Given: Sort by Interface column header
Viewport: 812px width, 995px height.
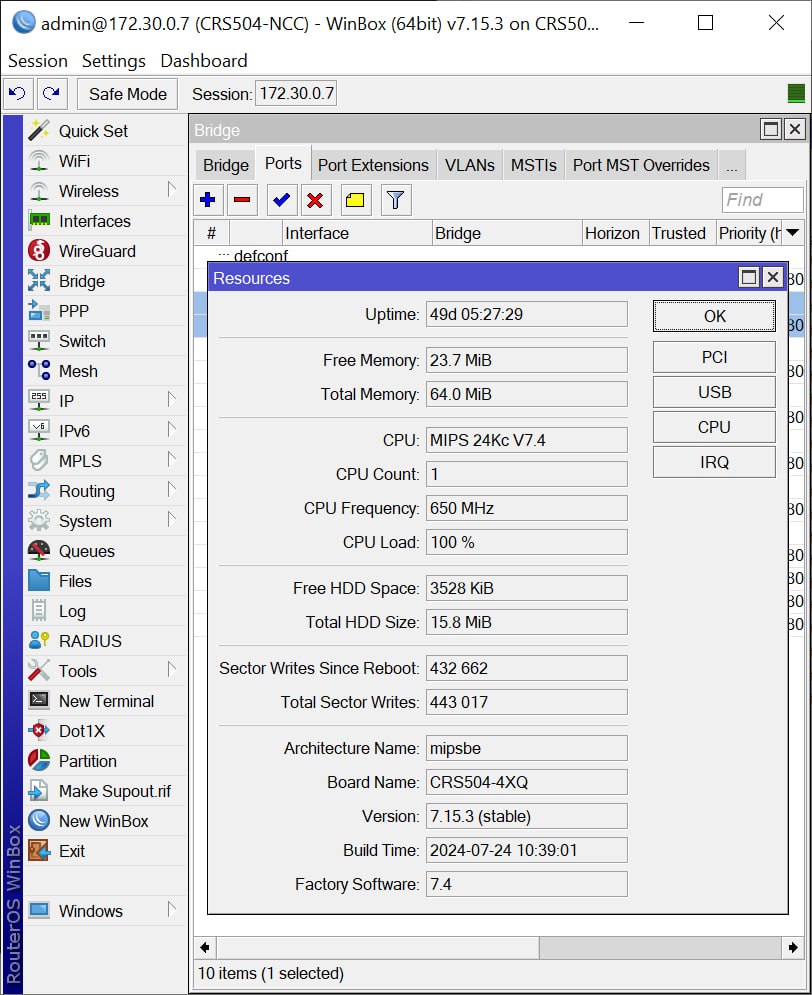Looking at the screenshot, I should (357, 233).
